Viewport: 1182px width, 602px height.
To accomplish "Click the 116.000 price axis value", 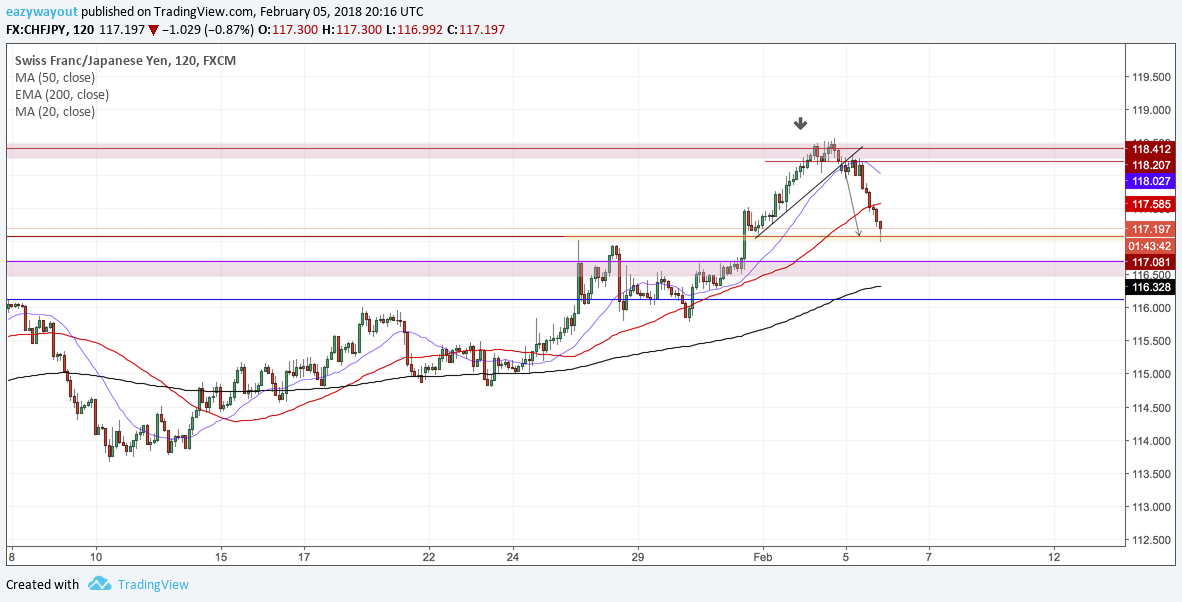I will click(1153, 308).
